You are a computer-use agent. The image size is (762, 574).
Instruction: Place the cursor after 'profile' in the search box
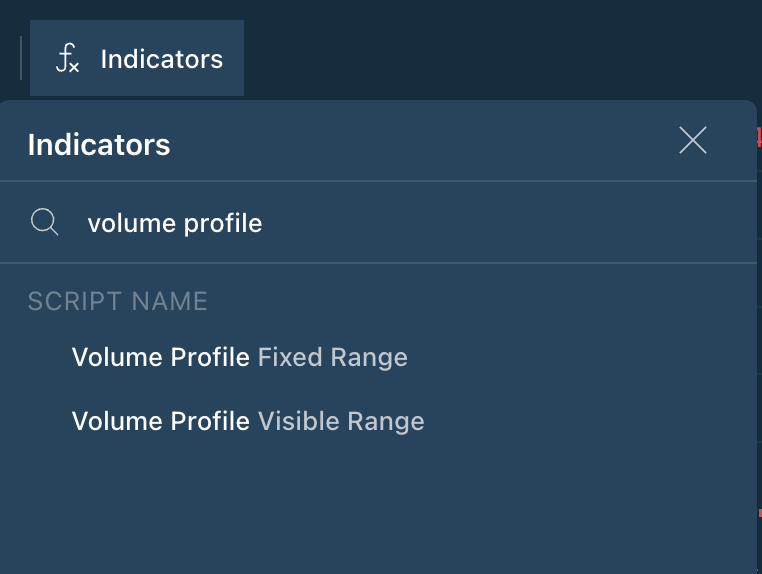click(x=264, y=222)
